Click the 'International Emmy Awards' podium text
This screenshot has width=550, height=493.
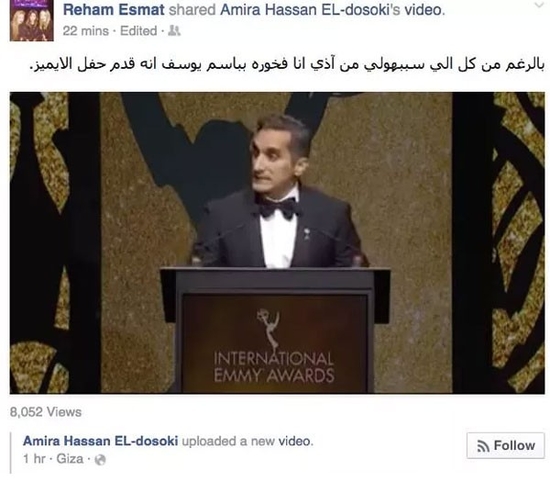274,367
